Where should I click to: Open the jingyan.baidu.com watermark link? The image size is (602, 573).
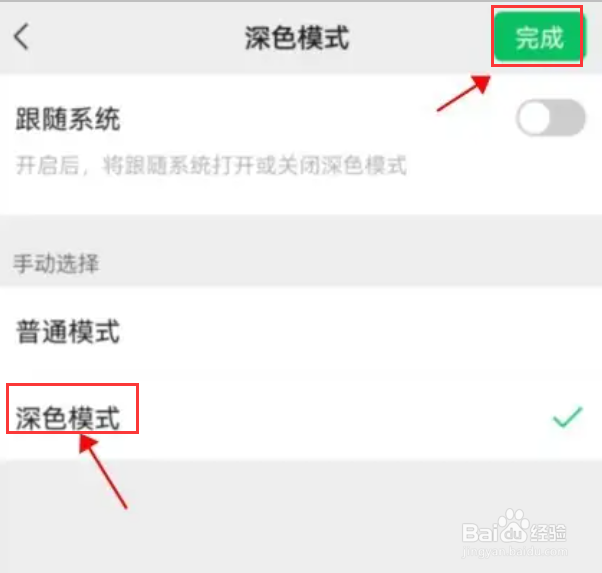coord(514,551)
